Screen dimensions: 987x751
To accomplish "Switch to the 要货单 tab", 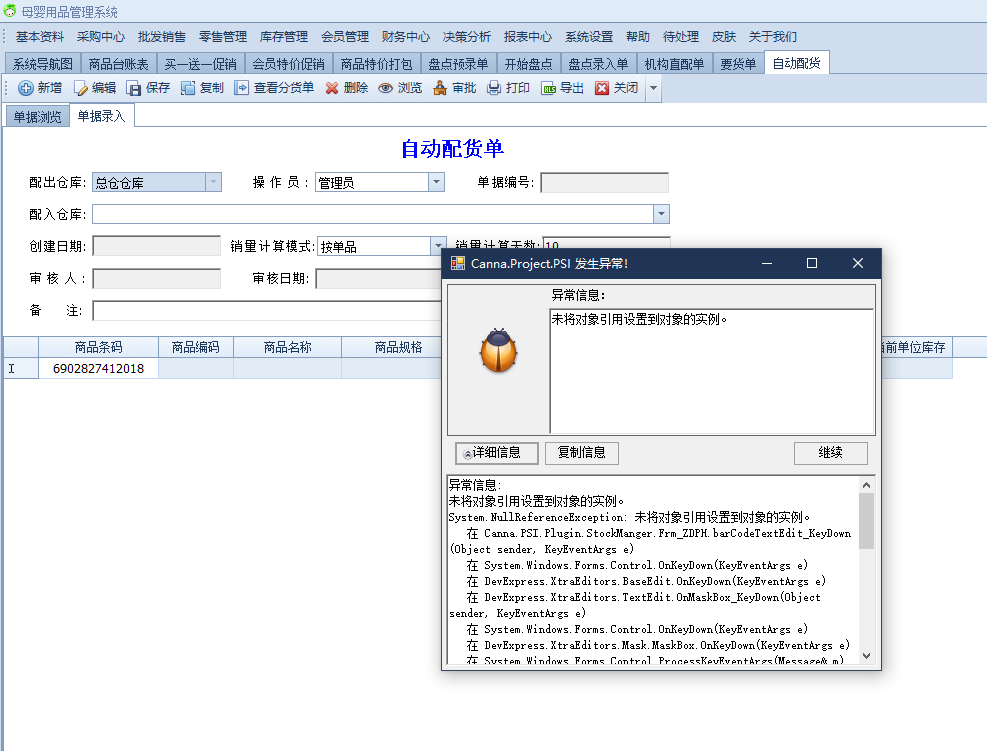I will tap(738, 64).
